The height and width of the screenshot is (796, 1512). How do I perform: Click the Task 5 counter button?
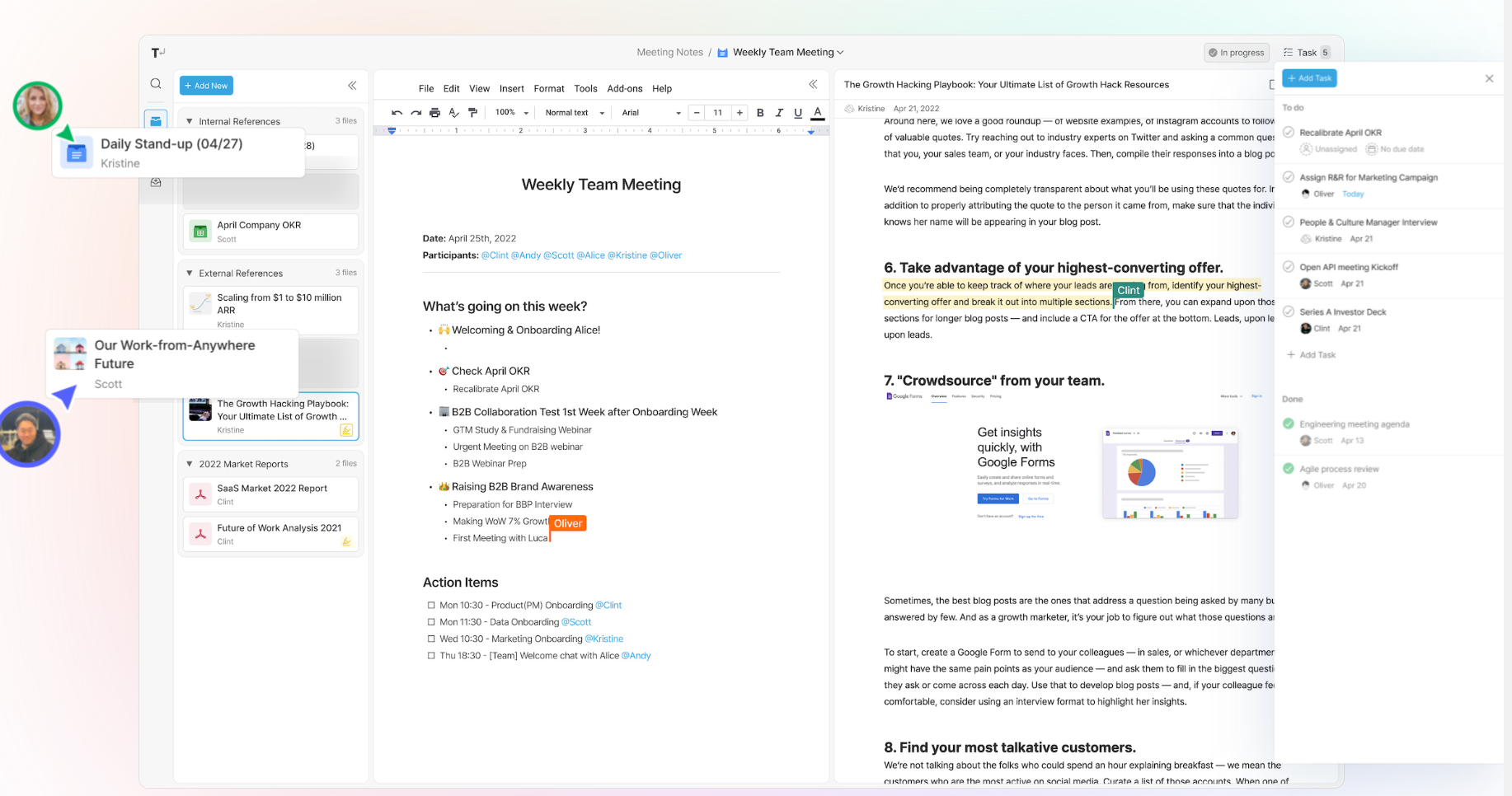pyautogui.click(x=1307, y=53)
